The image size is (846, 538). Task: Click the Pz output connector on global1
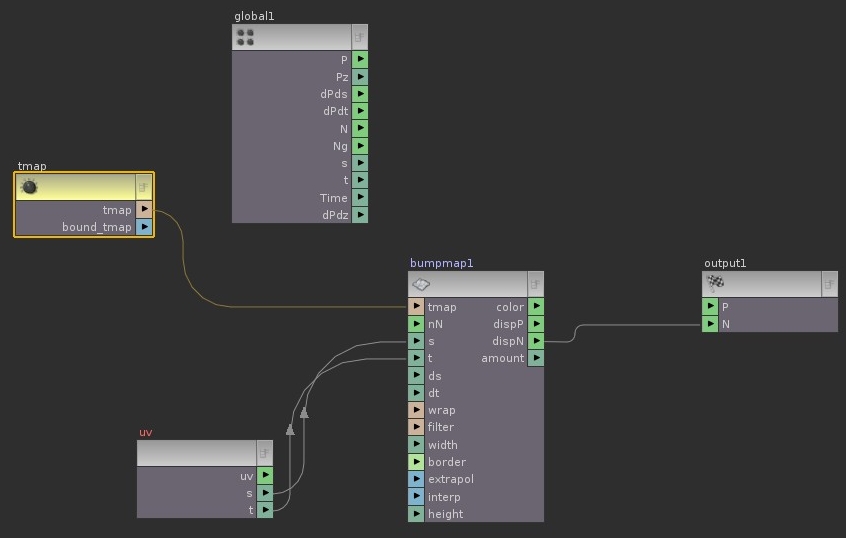coord(360,77)
